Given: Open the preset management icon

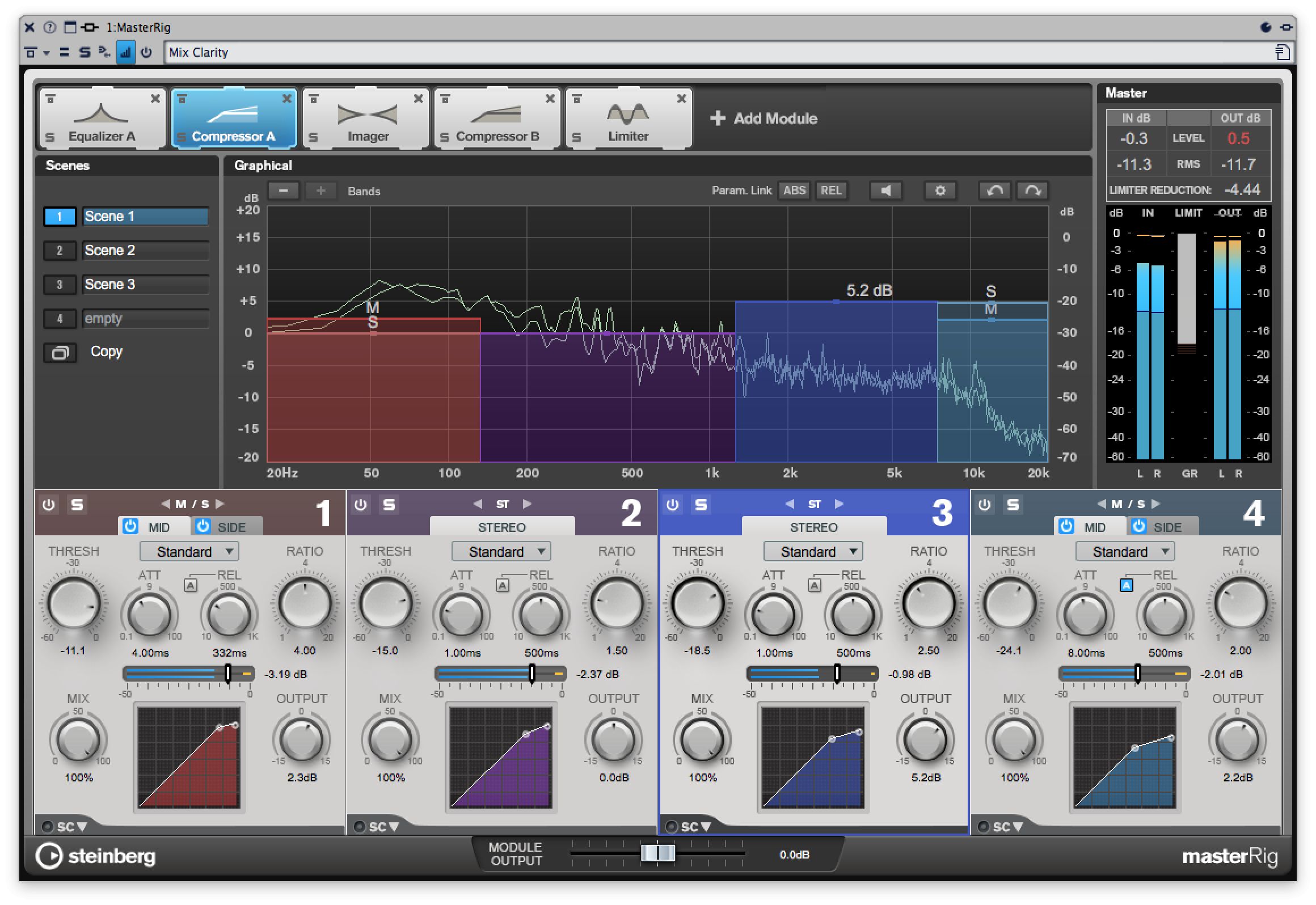Looking at the screenshot, I should (1283, 52).
